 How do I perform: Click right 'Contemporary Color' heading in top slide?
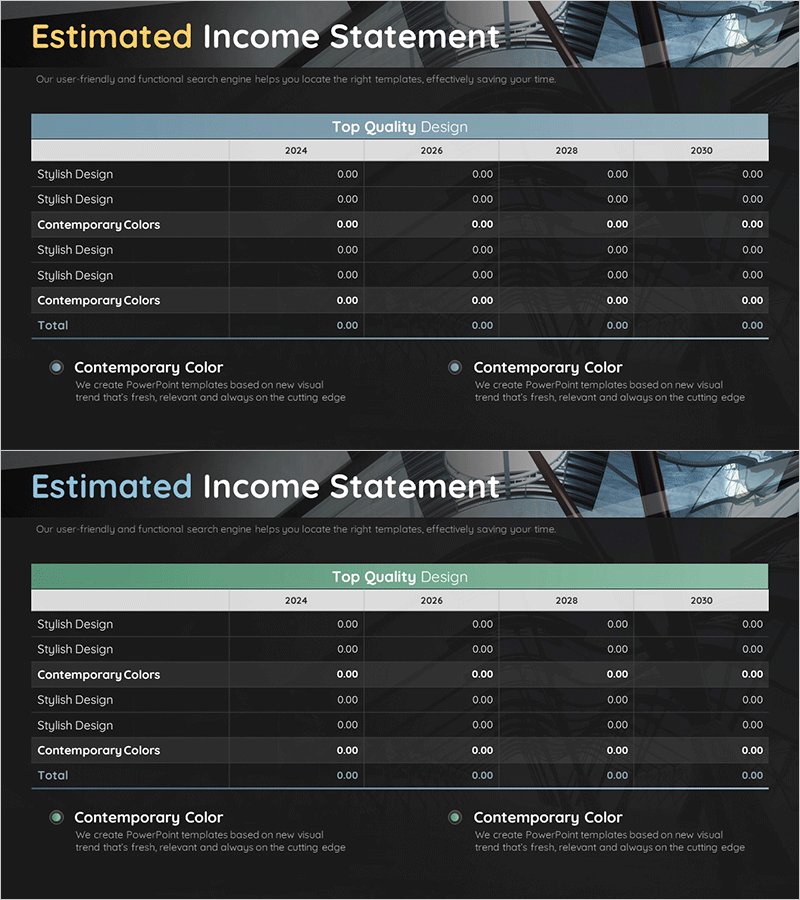click(547, 368)
